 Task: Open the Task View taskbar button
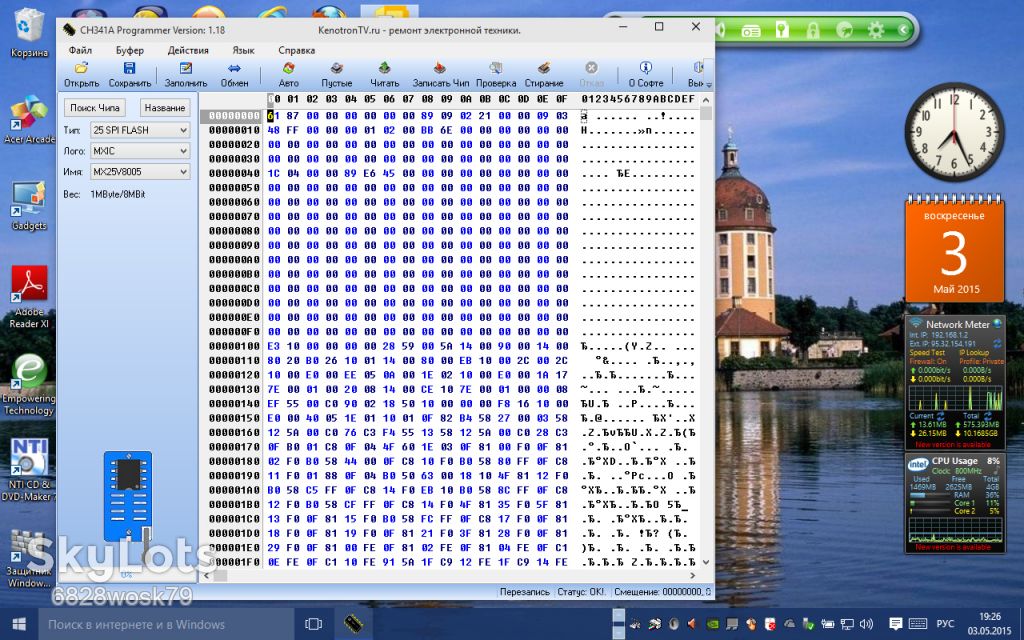point(314,624)
